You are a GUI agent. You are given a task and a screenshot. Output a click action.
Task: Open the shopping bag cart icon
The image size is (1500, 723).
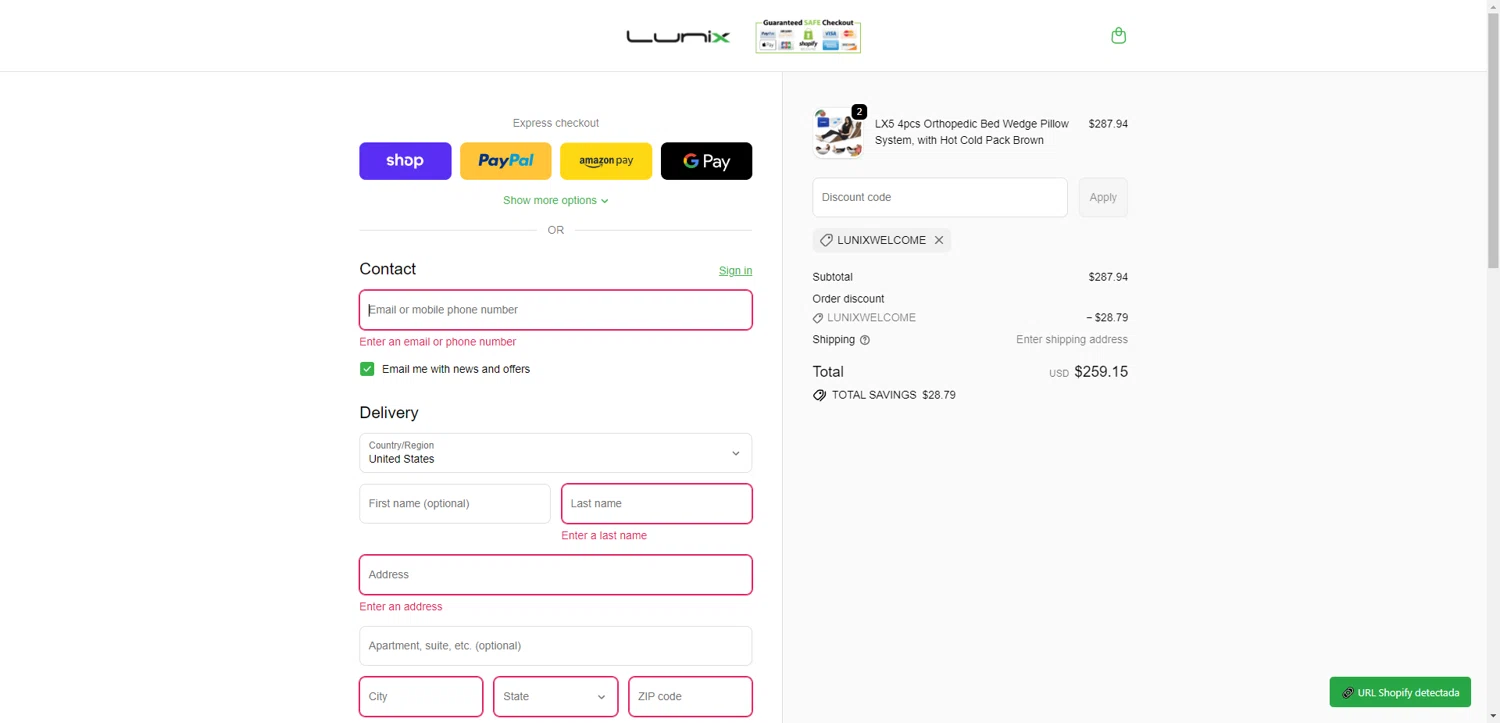tap(1118, 36)
